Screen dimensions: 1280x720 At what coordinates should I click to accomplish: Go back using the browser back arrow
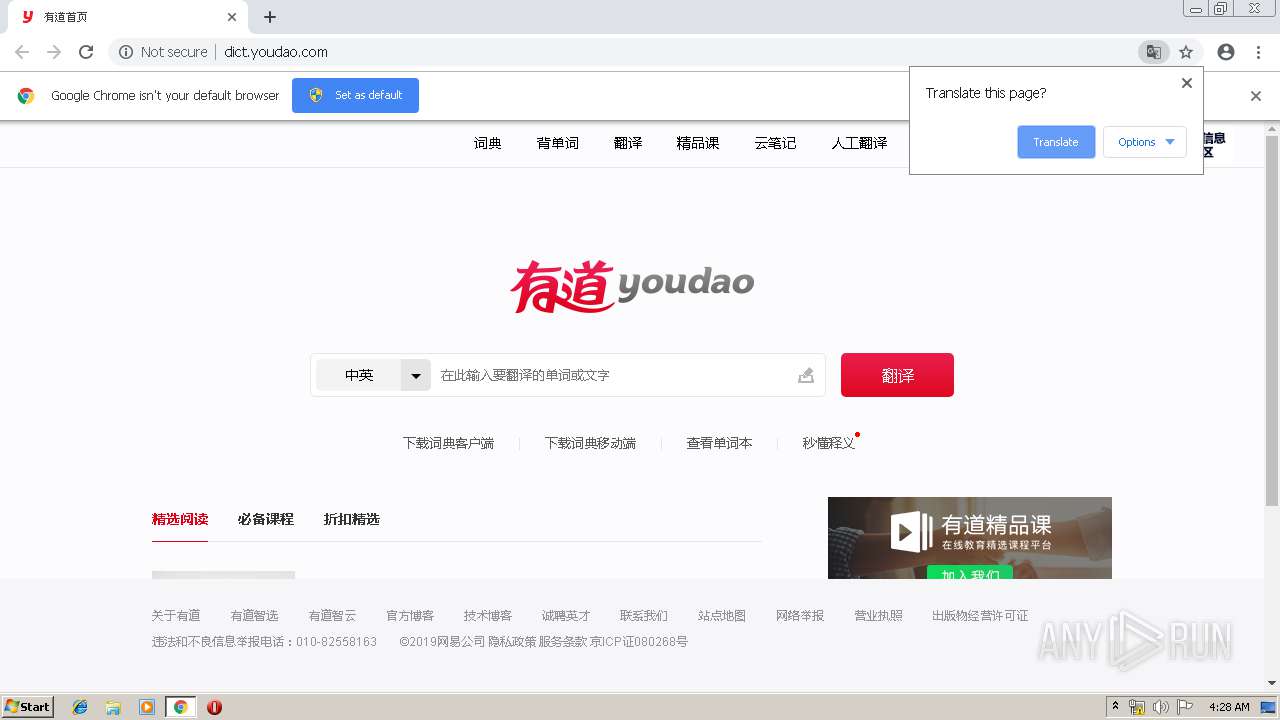pos(22,52)
